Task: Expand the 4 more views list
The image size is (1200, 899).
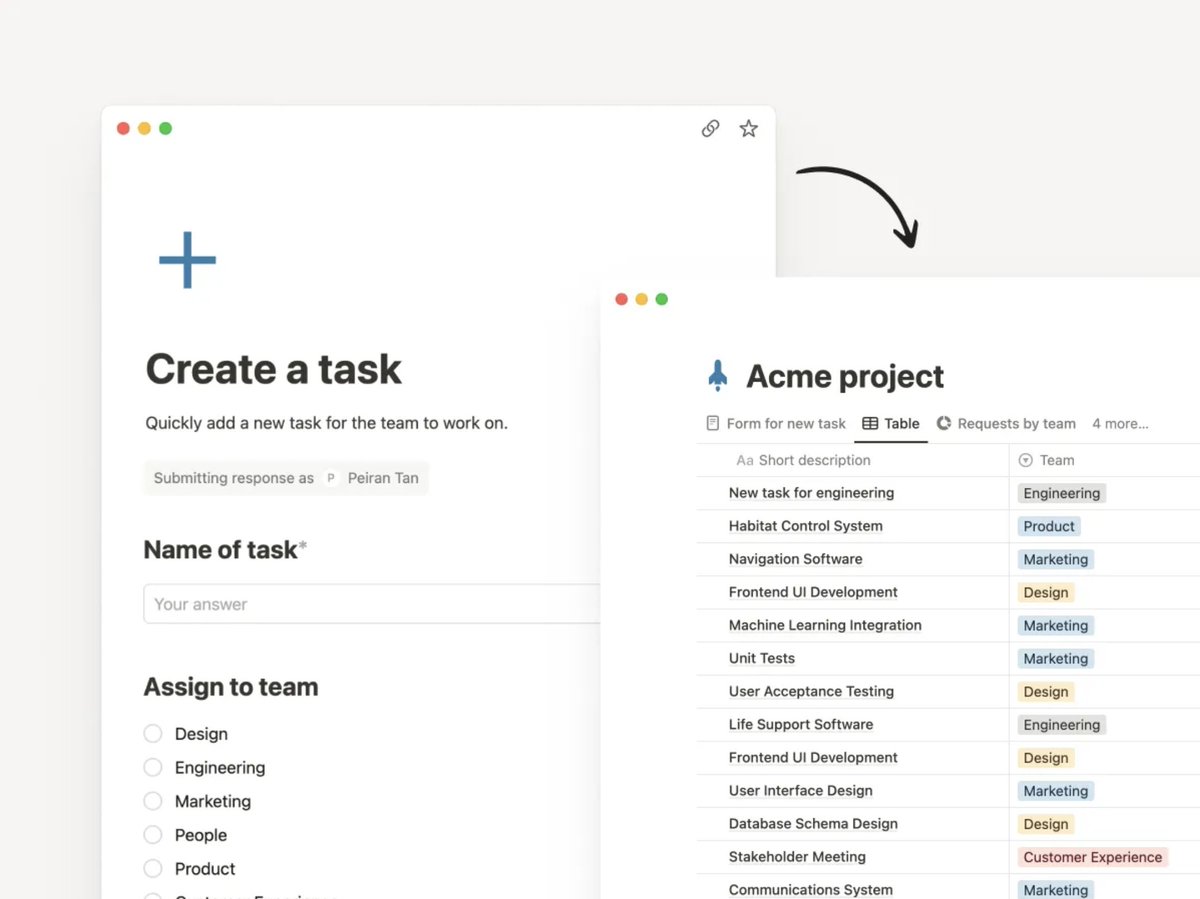Action: tap(1119, 423)
